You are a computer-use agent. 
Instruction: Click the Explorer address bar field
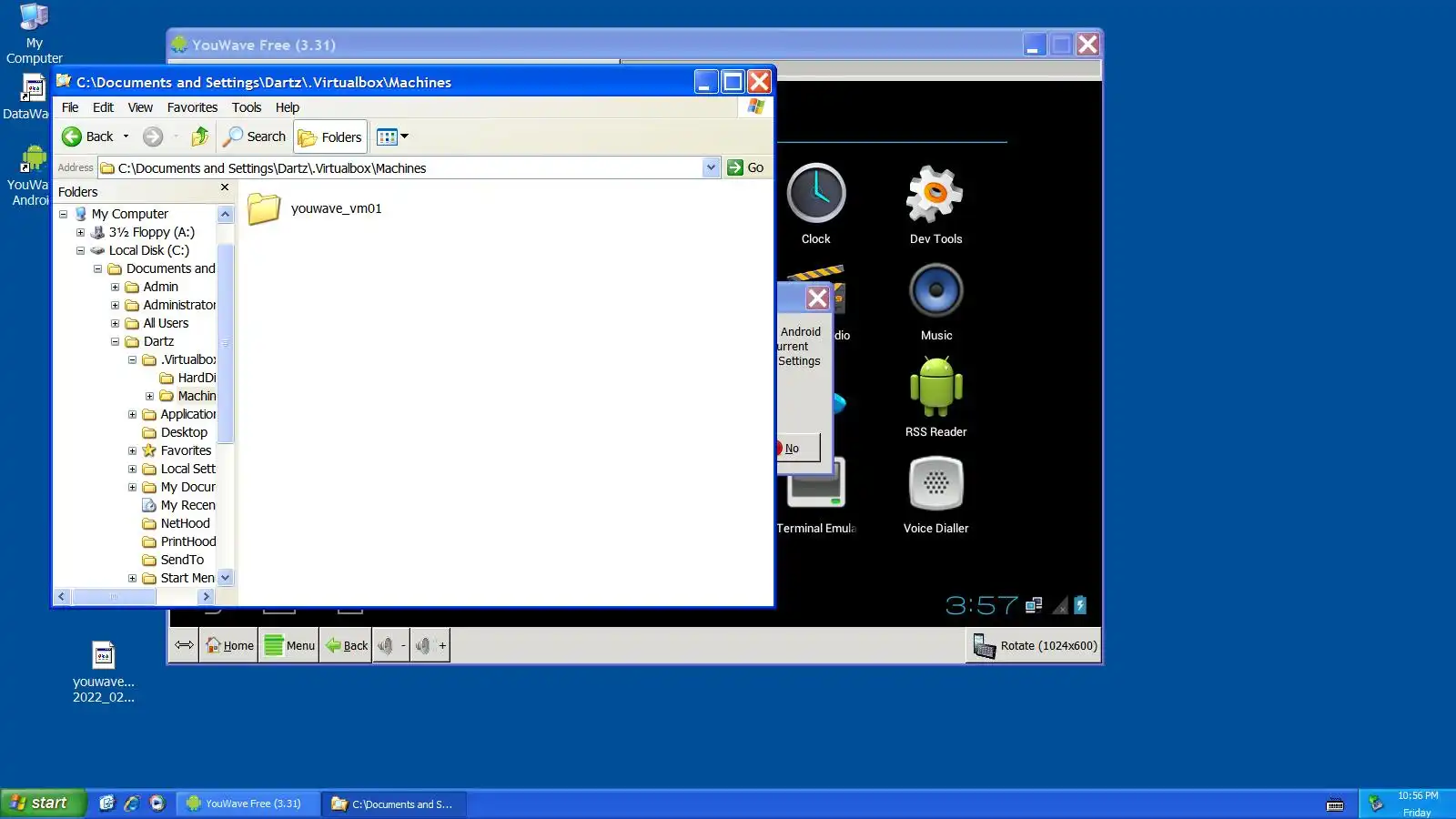point(400,168)
